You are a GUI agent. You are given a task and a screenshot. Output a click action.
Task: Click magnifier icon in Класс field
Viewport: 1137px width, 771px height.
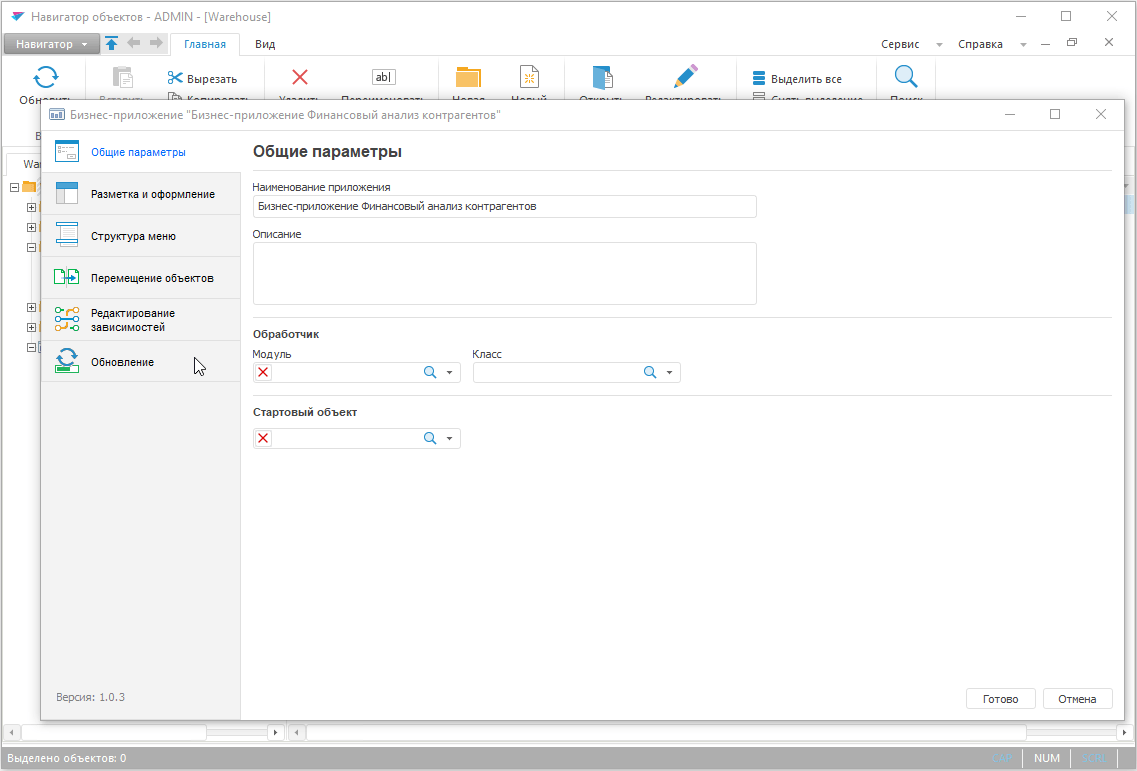pyautogui.click(x=650, y=372)
